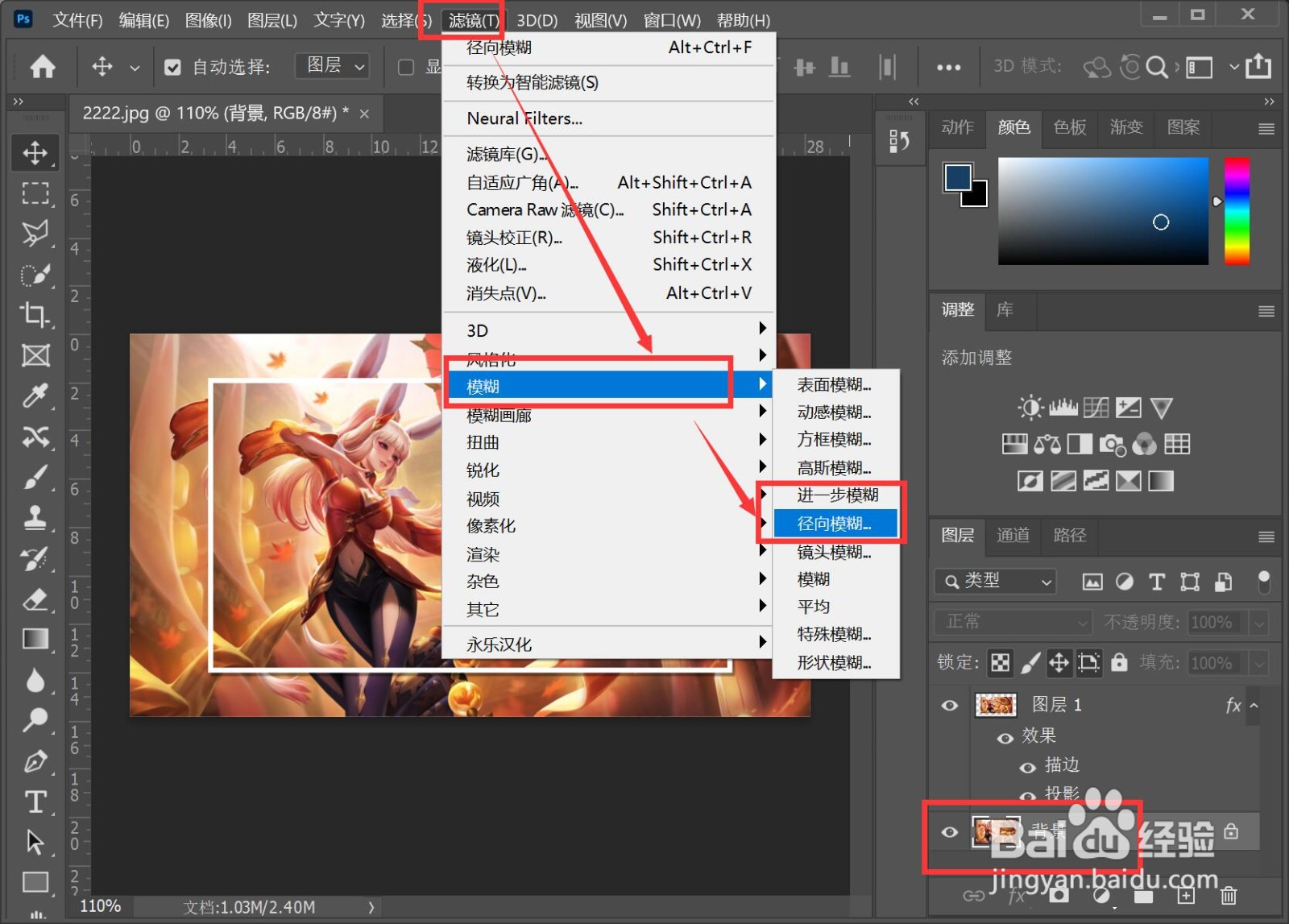
Task: Hide the 图层 1 layer
Action: (x=949, y=705)
